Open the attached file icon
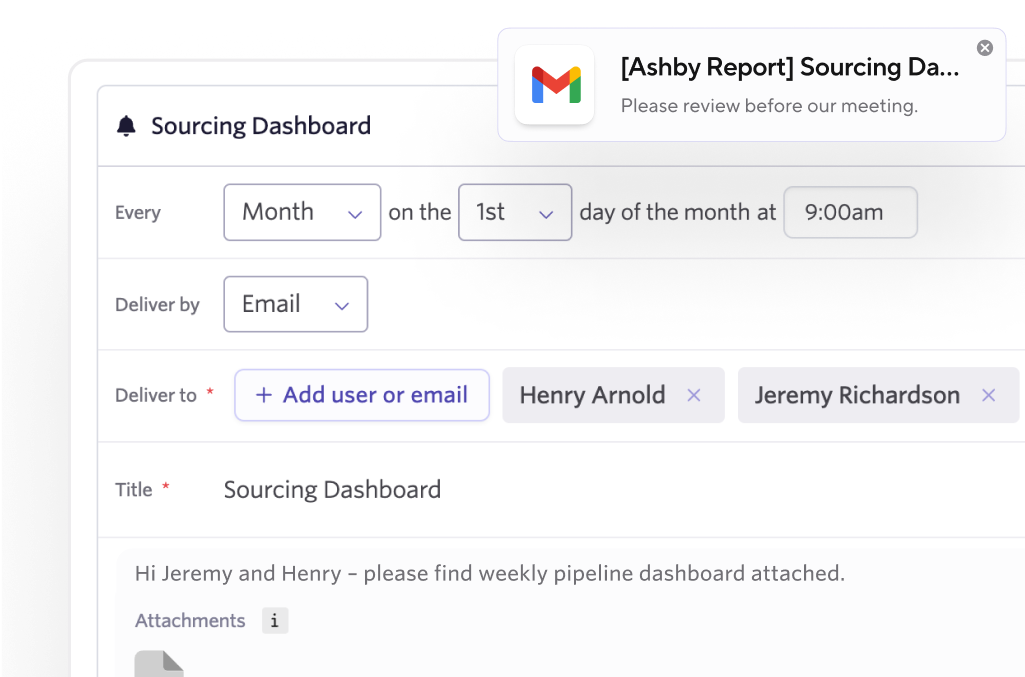Viewport: 1025px width, 677px height. [x=159, y=663]
